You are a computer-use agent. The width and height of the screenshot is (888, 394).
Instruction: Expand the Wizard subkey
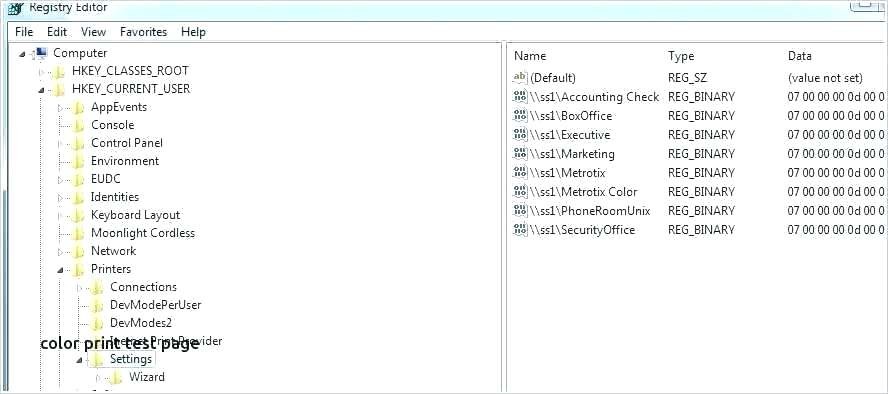click(98, 378)
